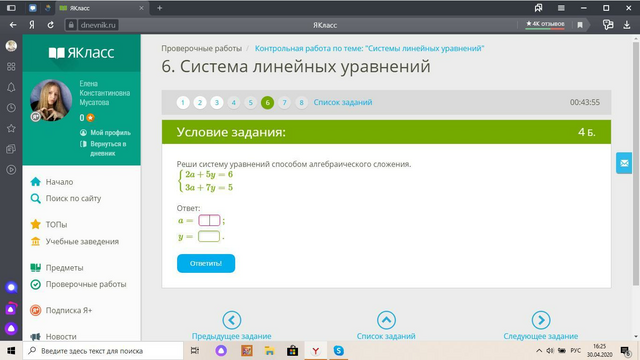Show hidden system tray icons chevron
Viewport: 640px width, 360px height.
pos(539,351)
